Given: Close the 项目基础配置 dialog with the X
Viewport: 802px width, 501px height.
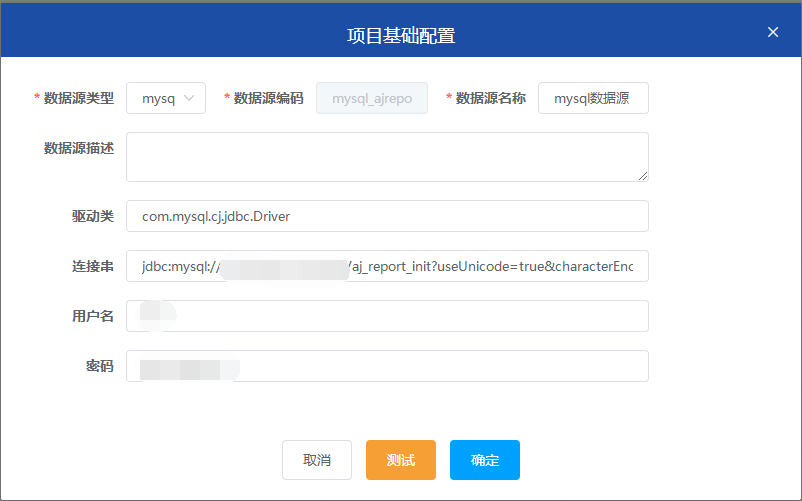Looking at the screenshot, I should pyautogui.click(x=773, y=32).
